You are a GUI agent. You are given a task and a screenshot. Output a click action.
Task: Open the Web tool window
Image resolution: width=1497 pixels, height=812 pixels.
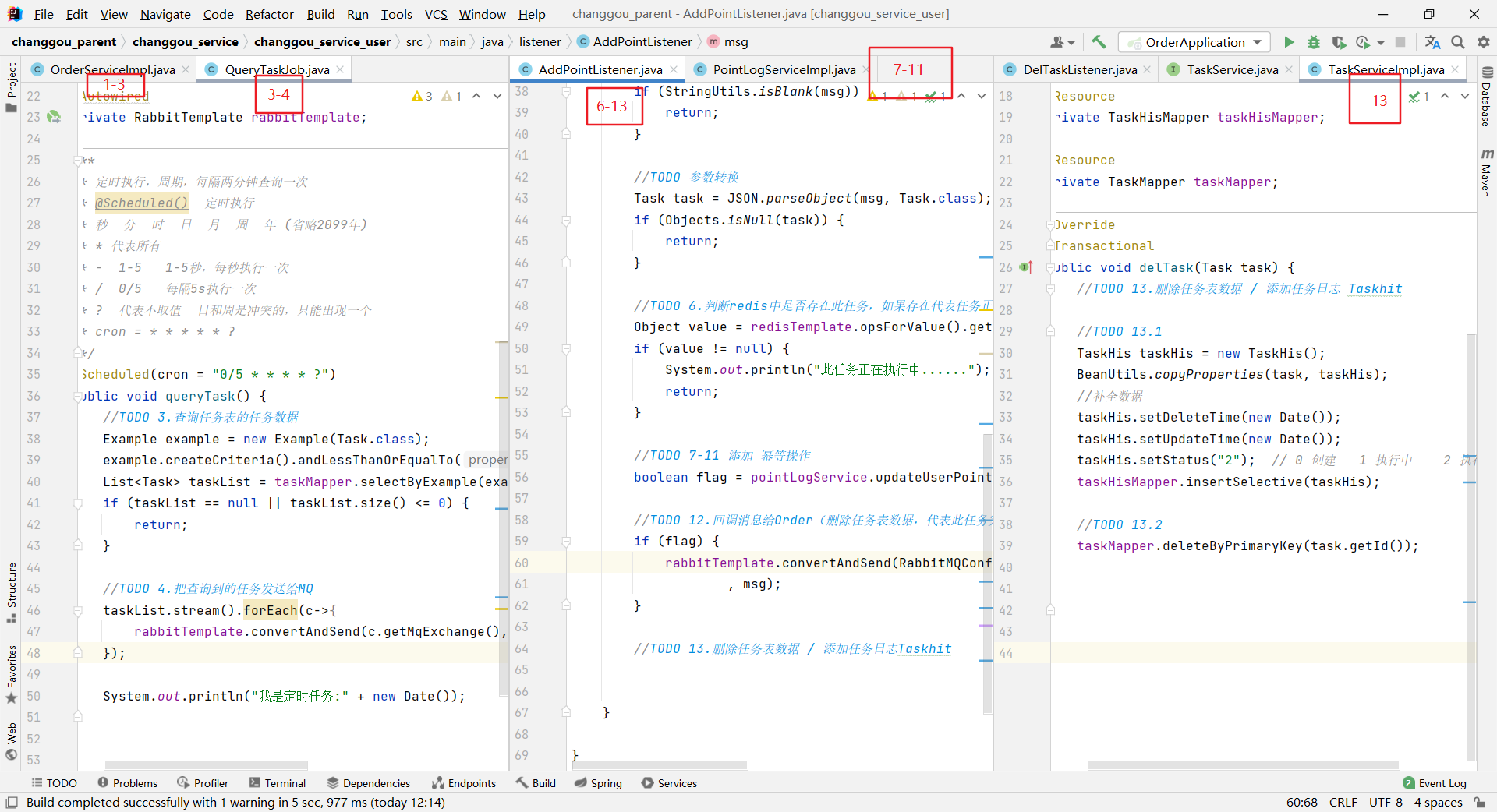(11, 741)
